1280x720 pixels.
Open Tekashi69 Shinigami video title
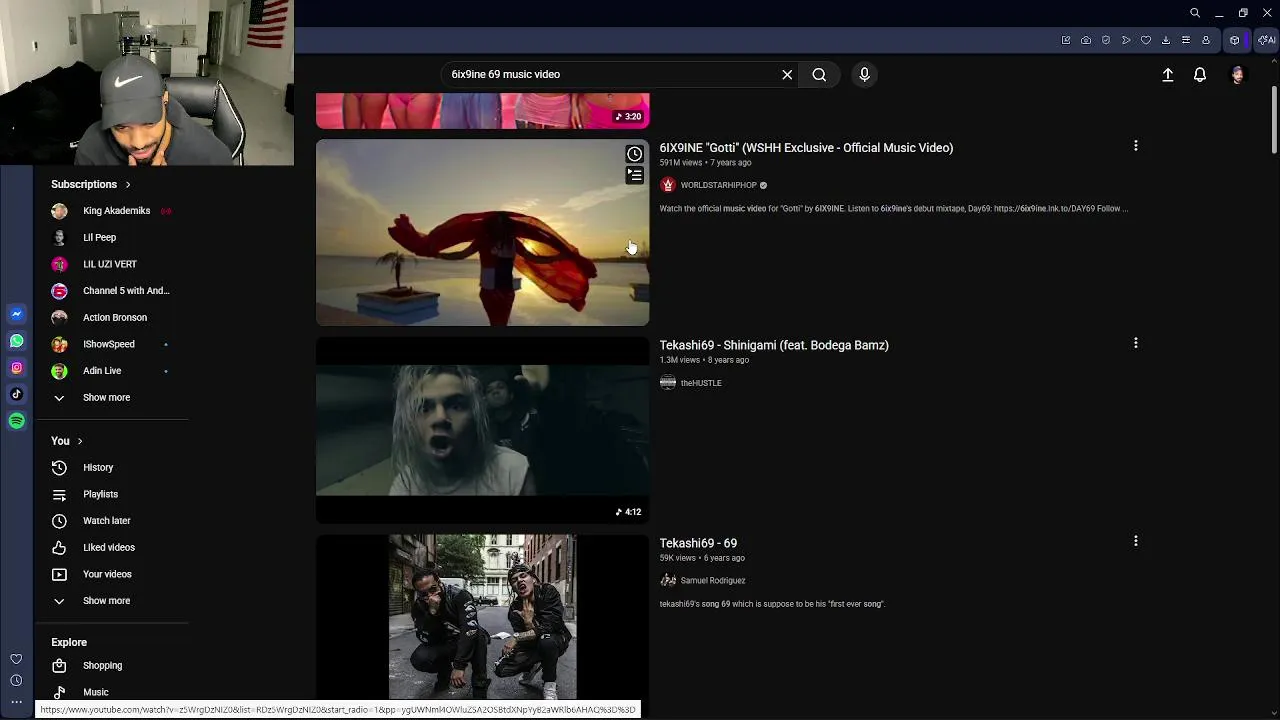click(773, 345)
